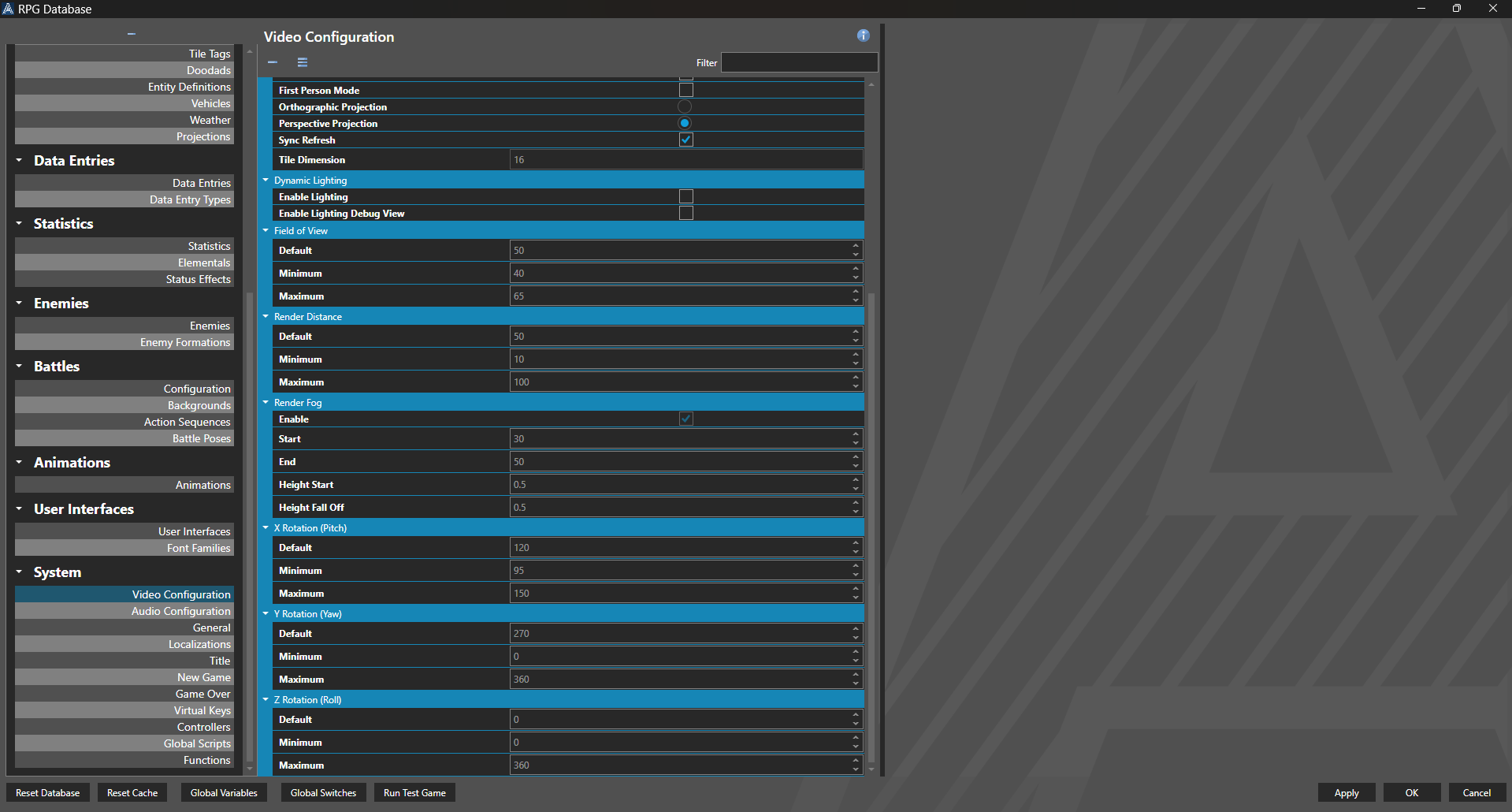Collapse the X Rotation (Pitch) section

[x=266, y=527]
